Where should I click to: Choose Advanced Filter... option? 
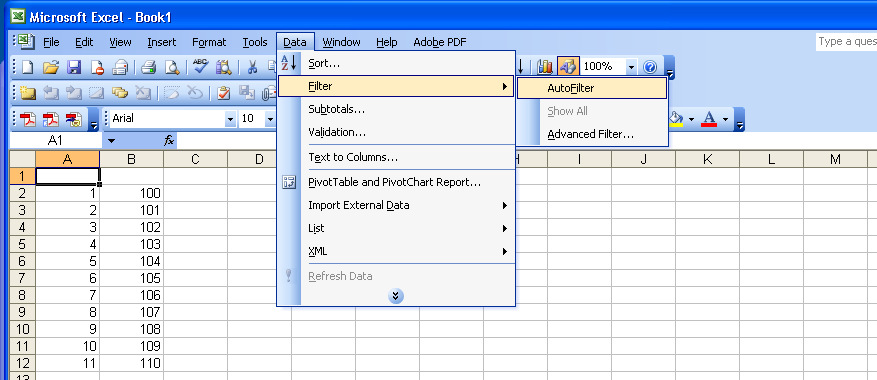click(592, 134)
